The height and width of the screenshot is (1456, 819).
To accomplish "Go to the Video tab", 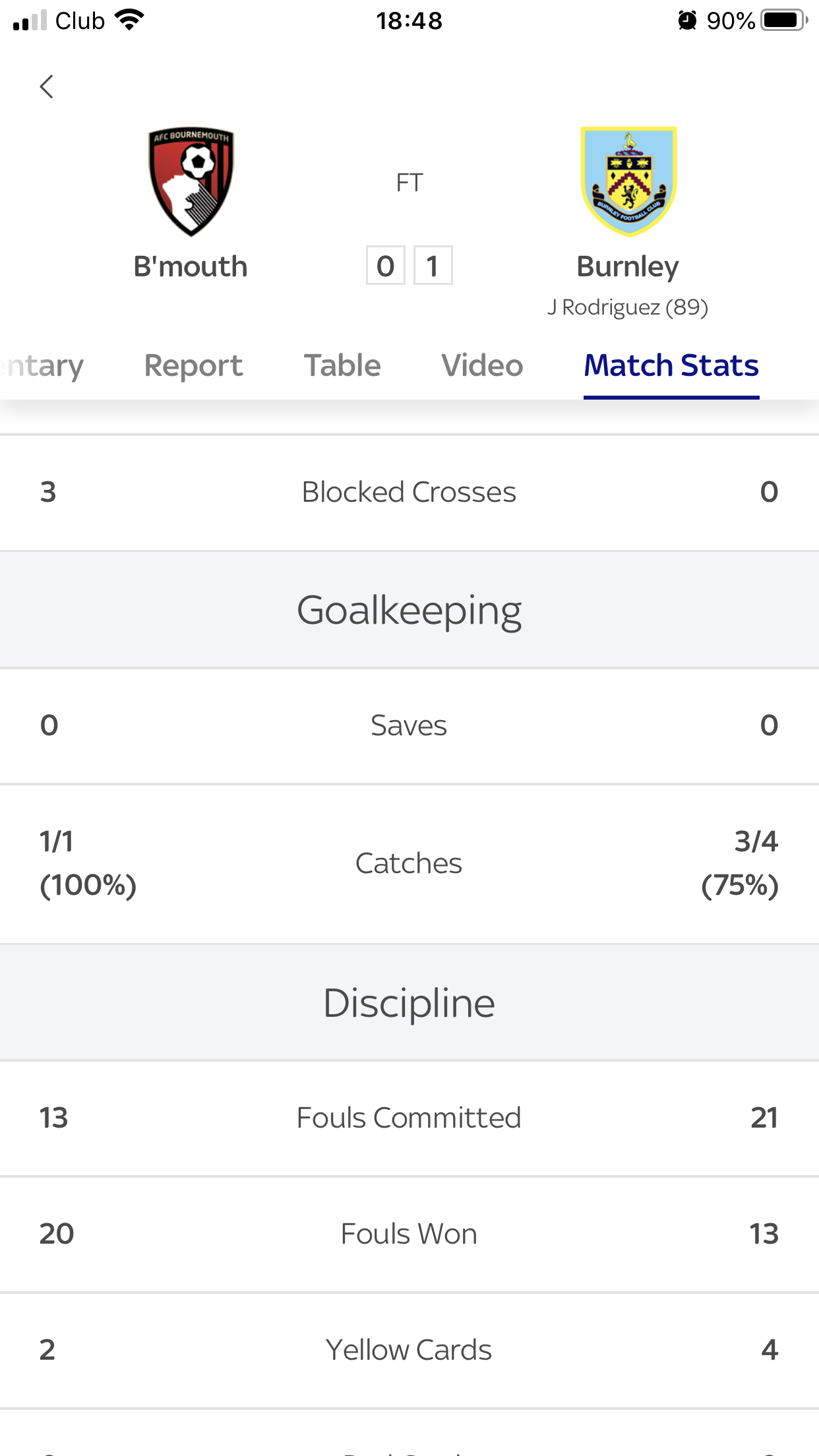I will (x=482, y=365).
